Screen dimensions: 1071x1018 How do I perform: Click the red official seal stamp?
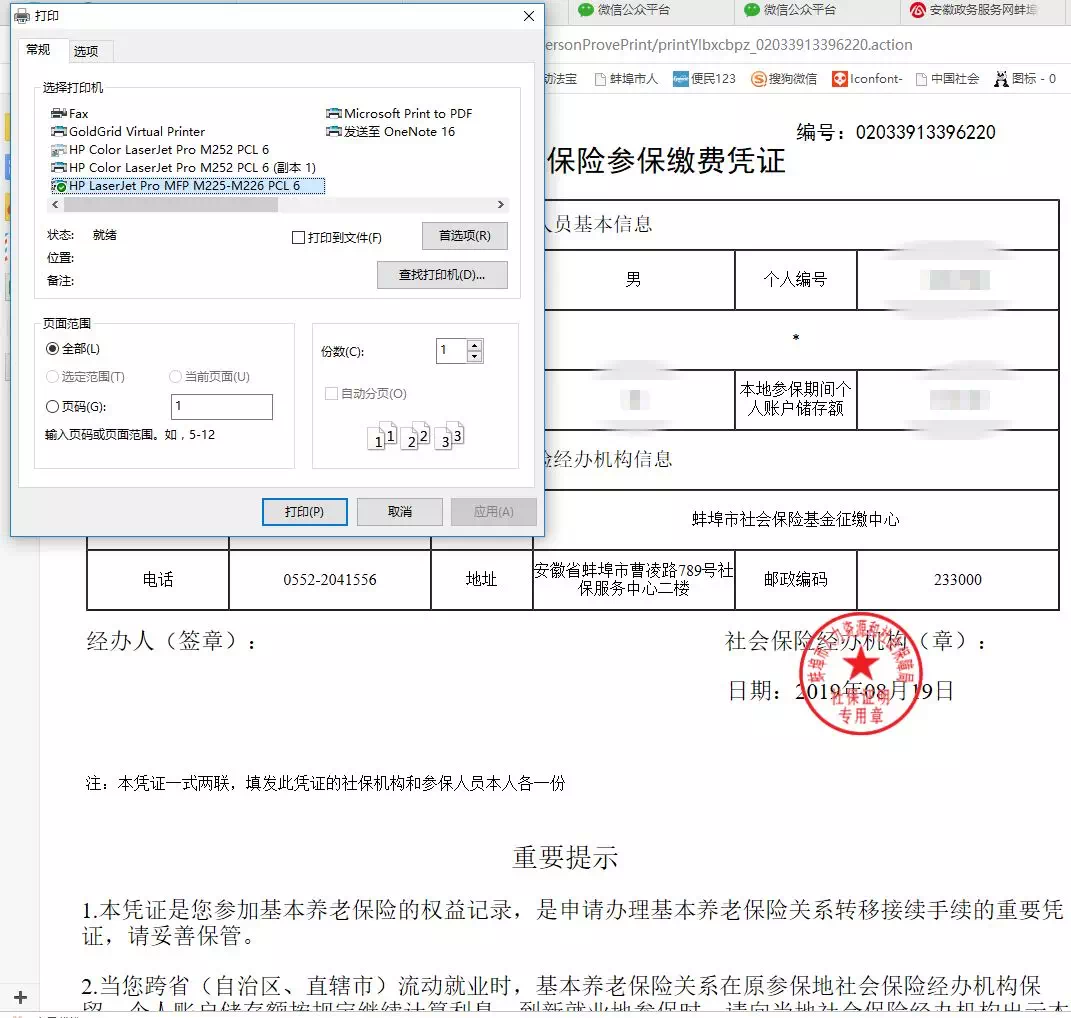click(861, 674)
